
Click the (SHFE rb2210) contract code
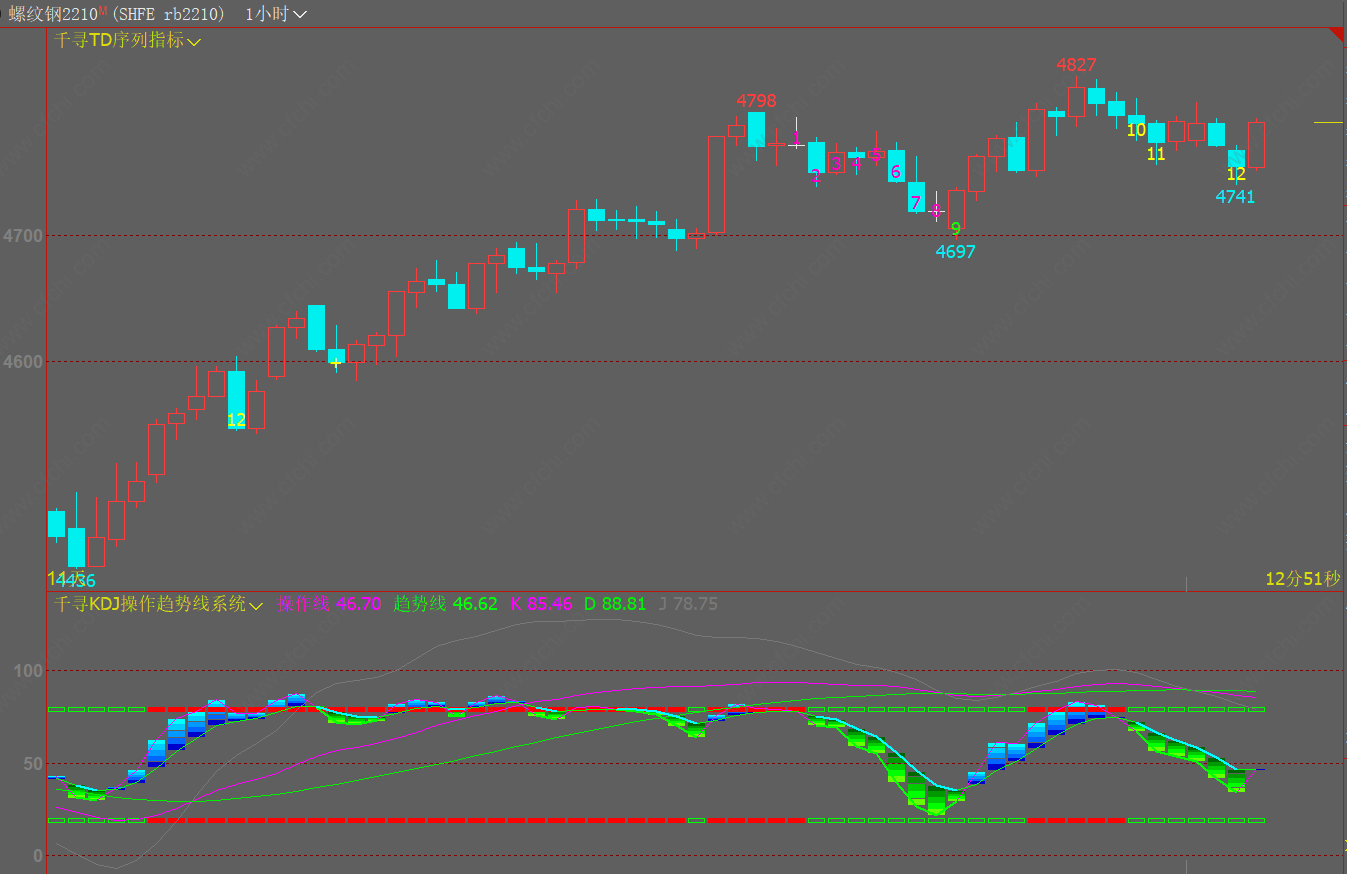coord(166,14)
